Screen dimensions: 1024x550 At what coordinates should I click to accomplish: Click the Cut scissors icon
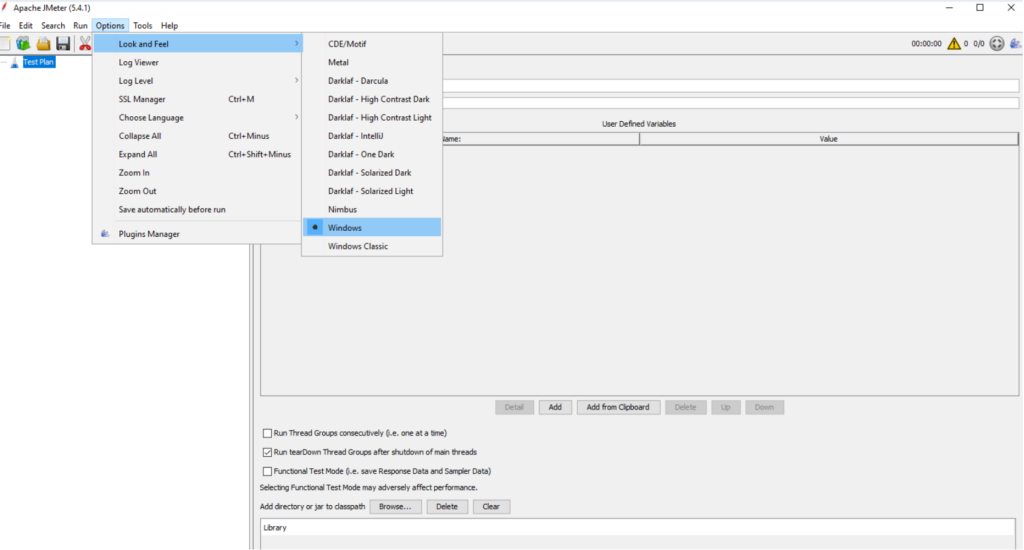coord(85,43)
